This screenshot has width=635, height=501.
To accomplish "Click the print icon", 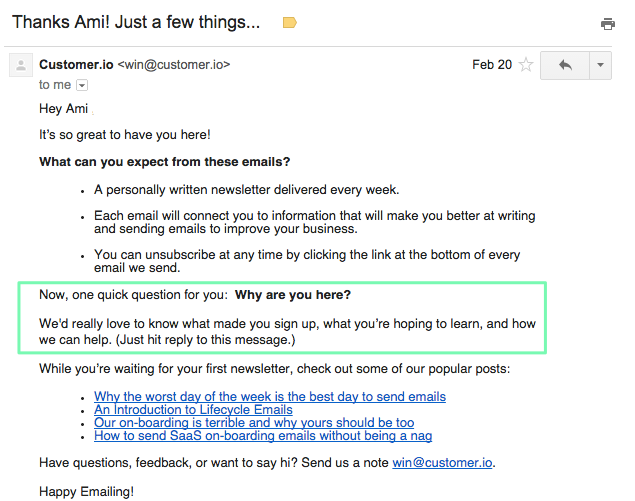I will 607,24.
